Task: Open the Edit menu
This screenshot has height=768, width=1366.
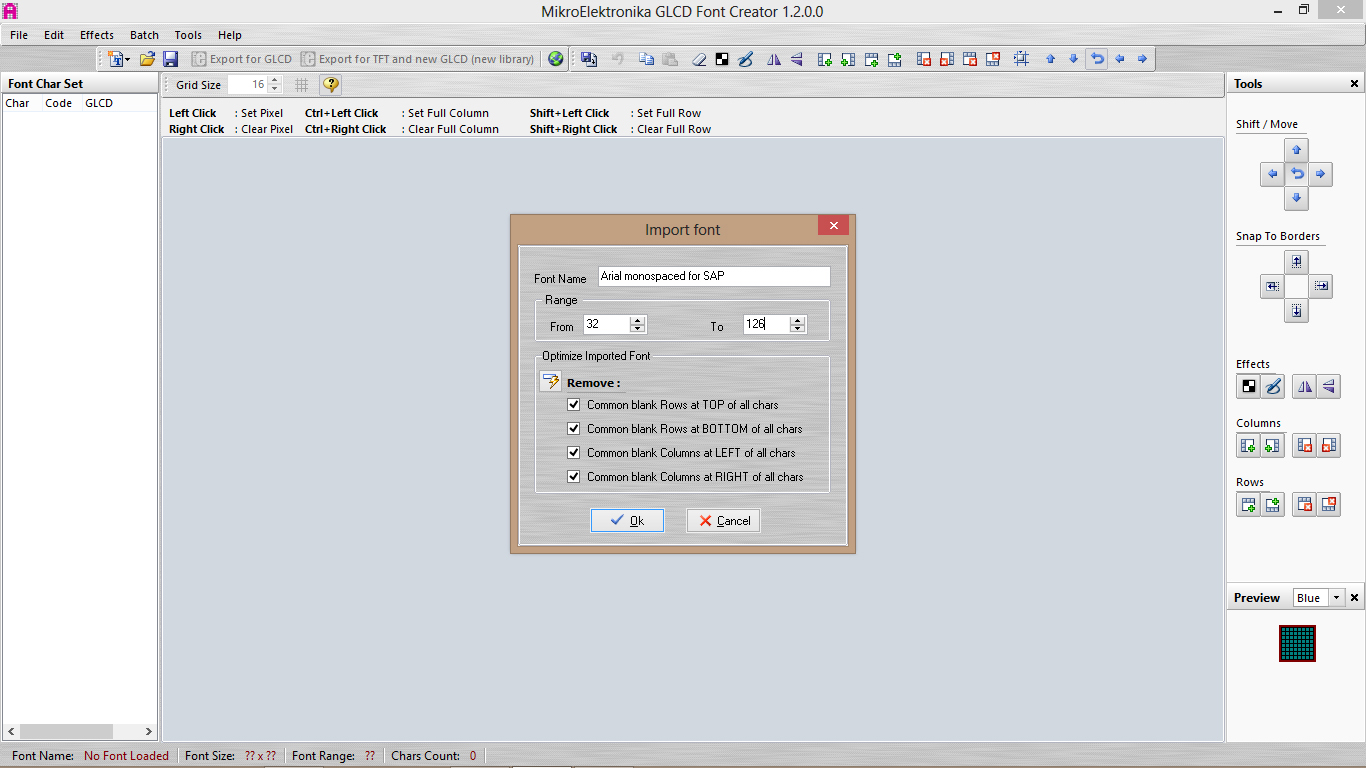Action: click(x=54, y=35)
